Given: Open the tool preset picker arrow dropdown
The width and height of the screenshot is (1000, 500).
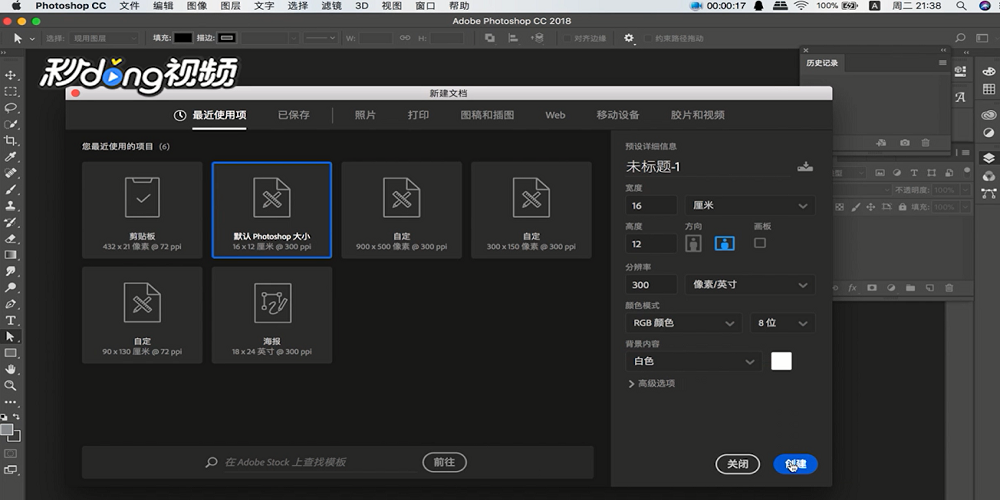Looking at the screenshot, I should click(32, 39).
